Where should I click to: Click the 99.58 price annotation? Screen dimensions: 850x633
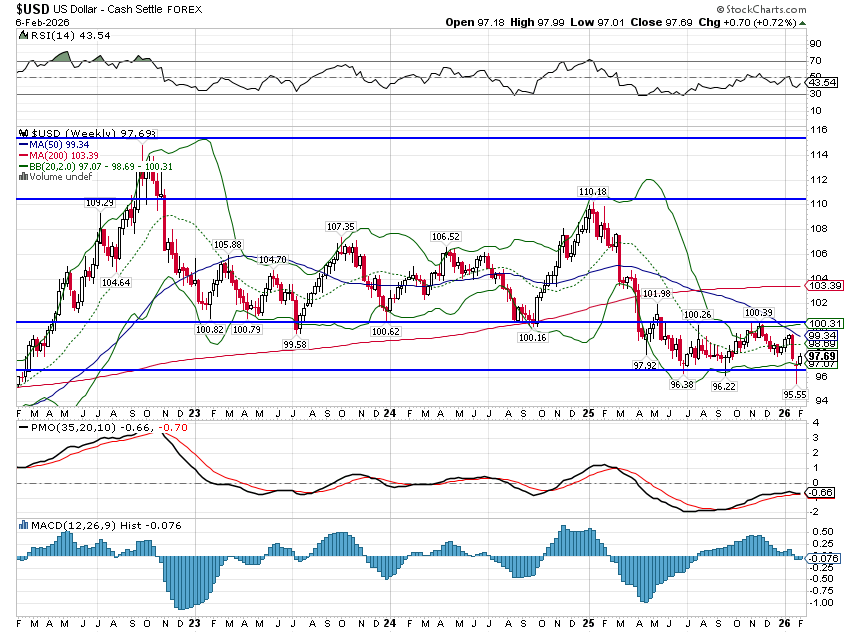pyautogui.click(x=294, y=344)
